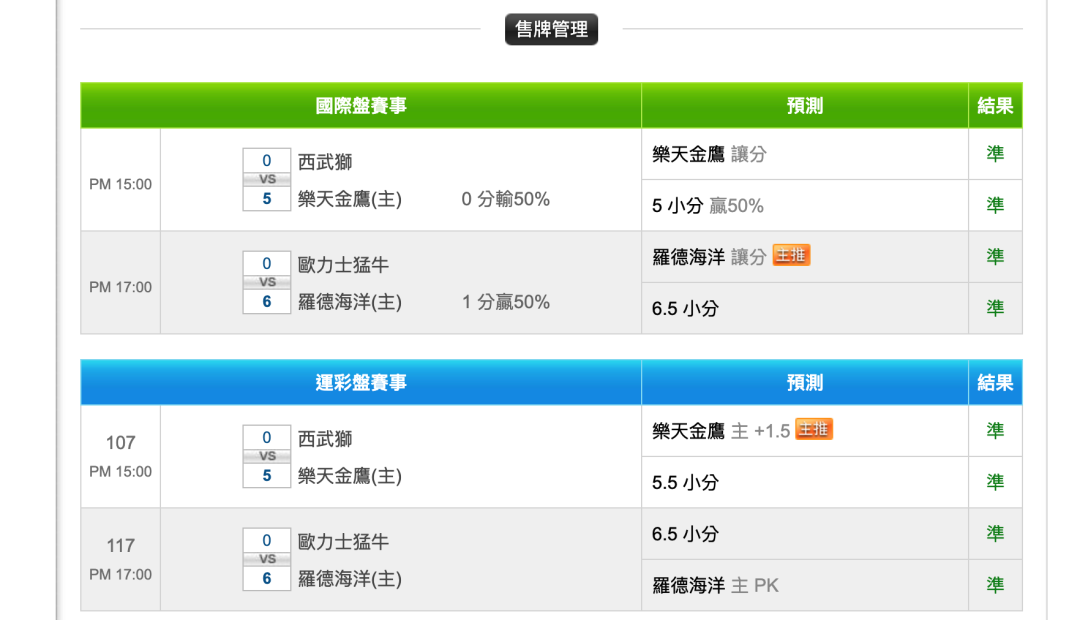Click 樂天金鷹's score 5 in 國際盤賽事
Viewport: 1080px width, 620px height.
pos(267,198)
